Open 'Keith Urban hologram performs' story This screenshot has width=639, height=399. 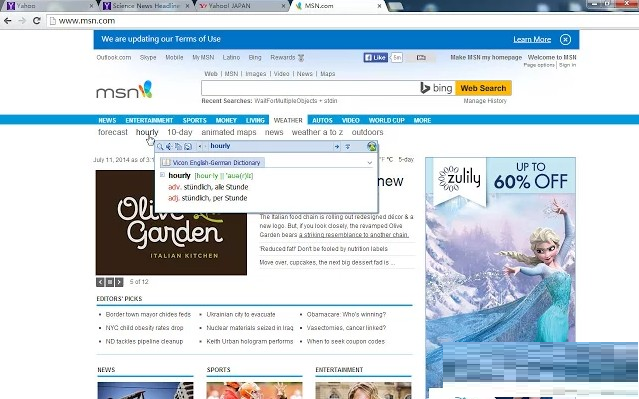pyautogui.click(x=249, y=342)
